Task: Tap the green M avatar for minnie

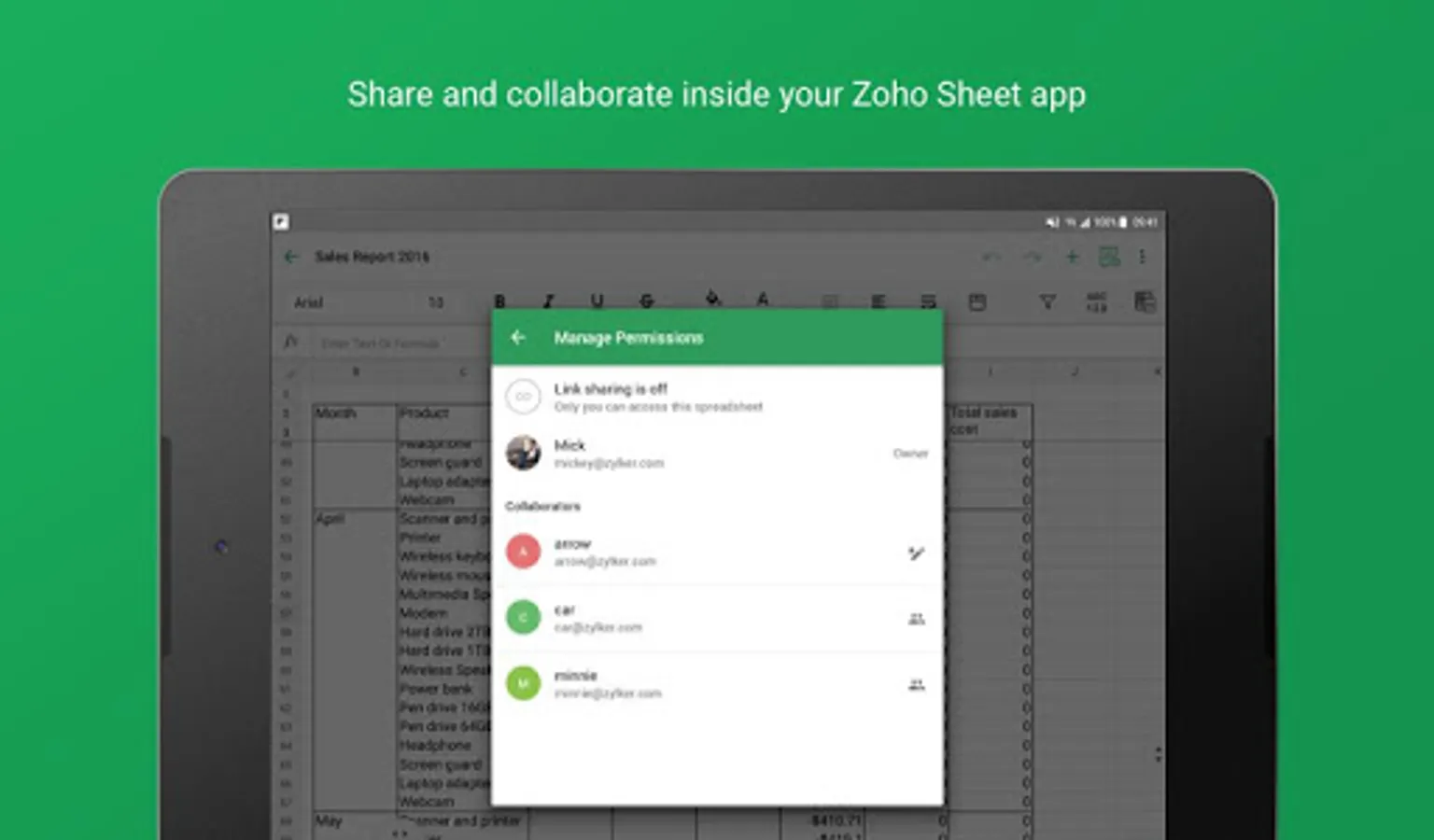Action: pyautogui.click(x=524, y=683)
